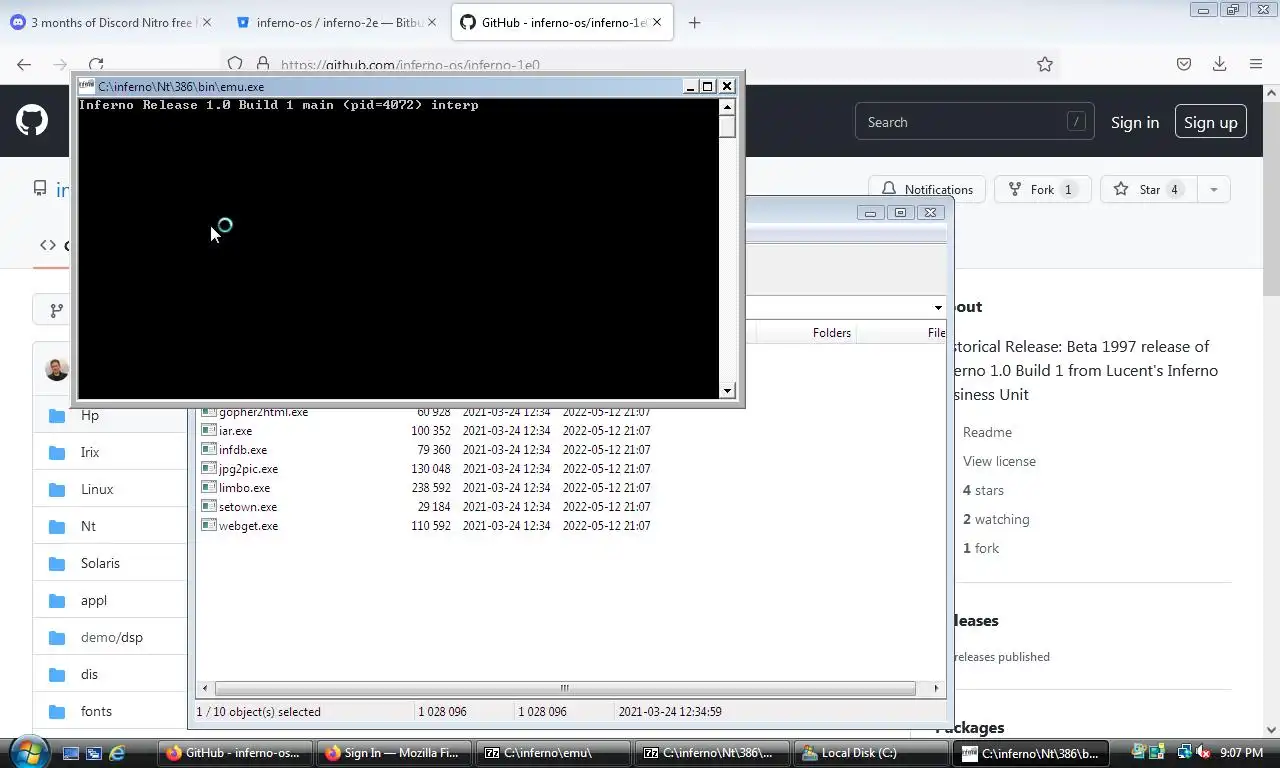Switch to the Discord Nitro tab
Screen dimensions: 1280x768
coord(109,22)
